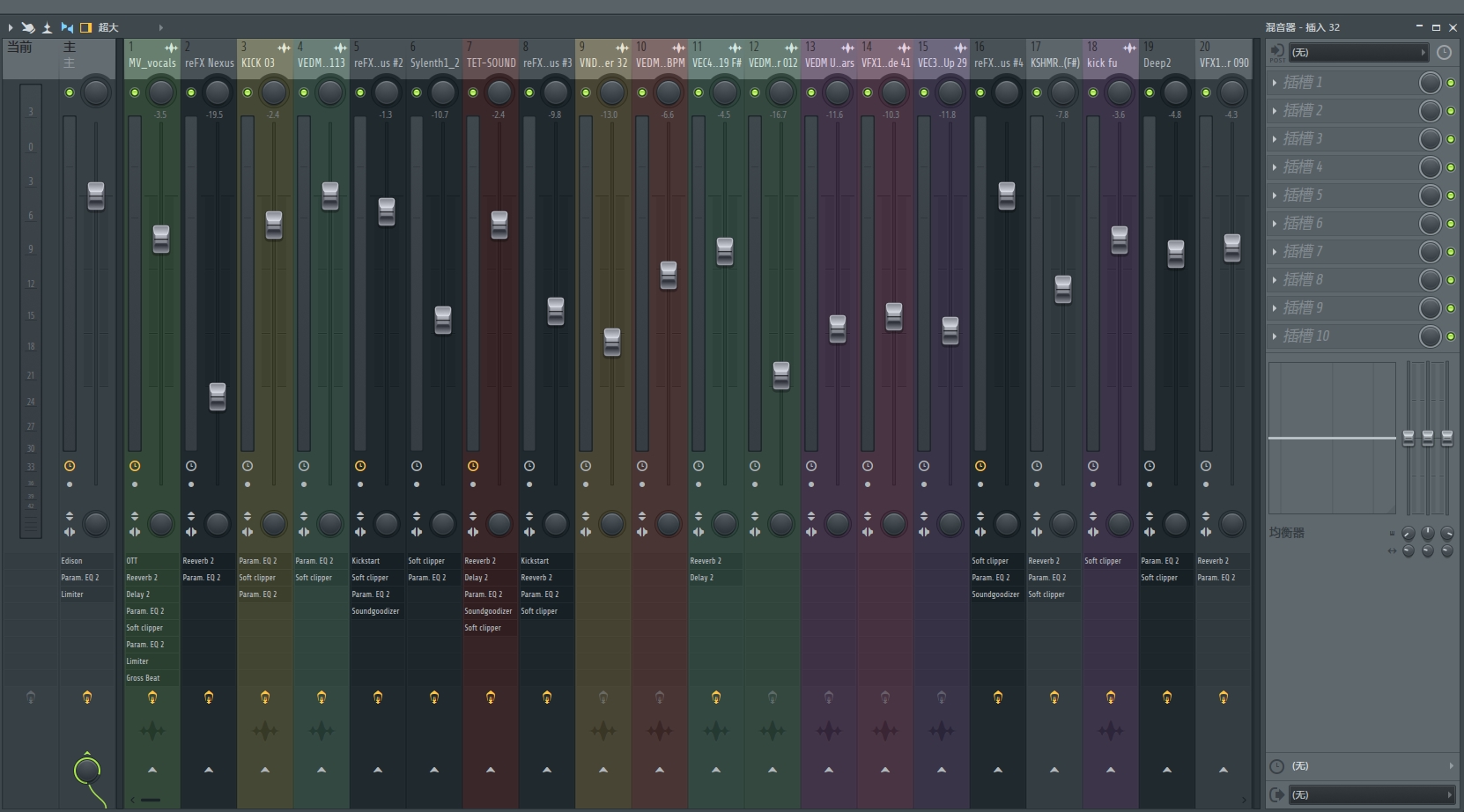Toggle mute on the kick fu track
This screenshot has height=812, width=1464.
(1093, 92)
